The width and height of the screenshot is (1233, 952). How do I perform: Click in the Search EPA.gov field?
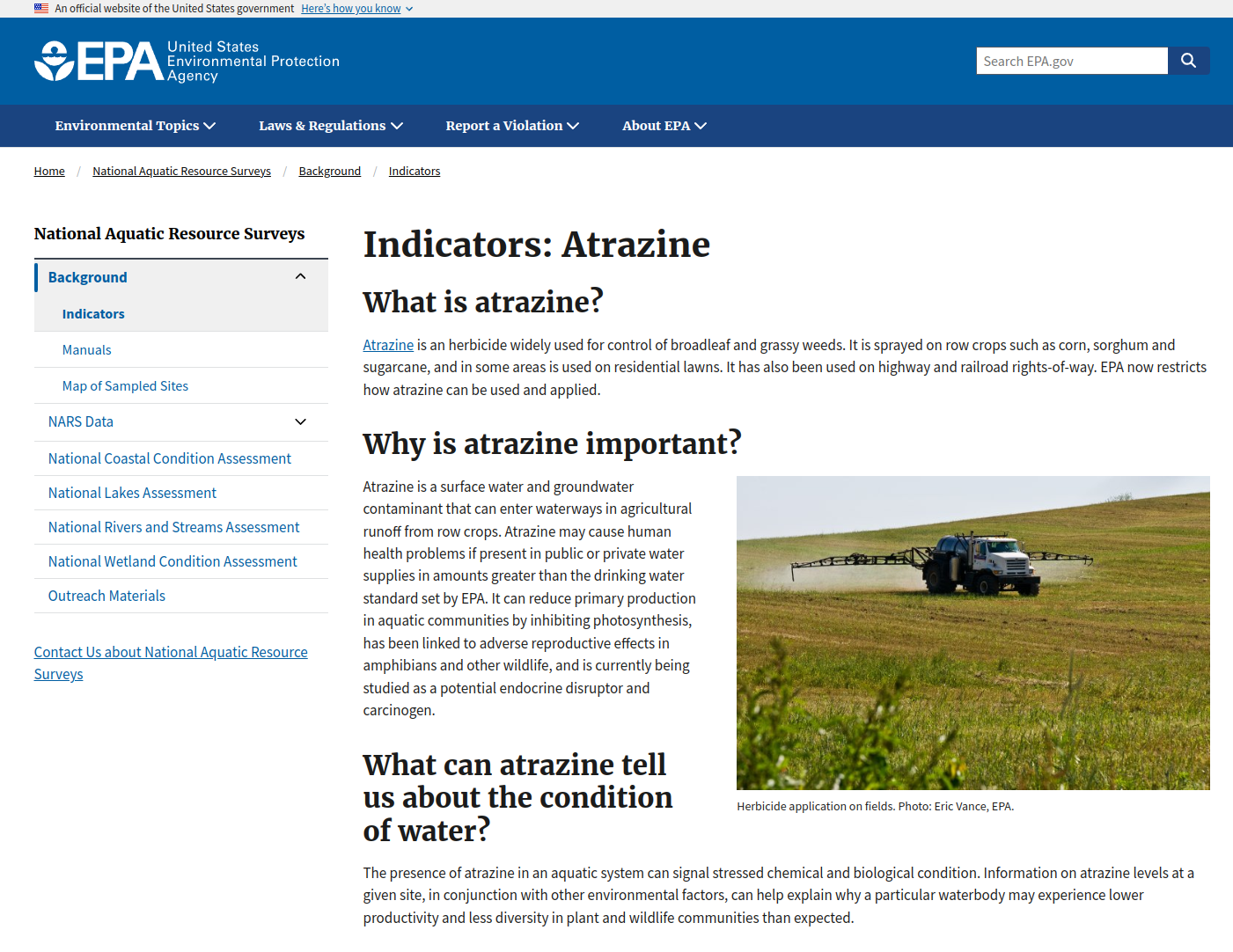(1071, 61)
